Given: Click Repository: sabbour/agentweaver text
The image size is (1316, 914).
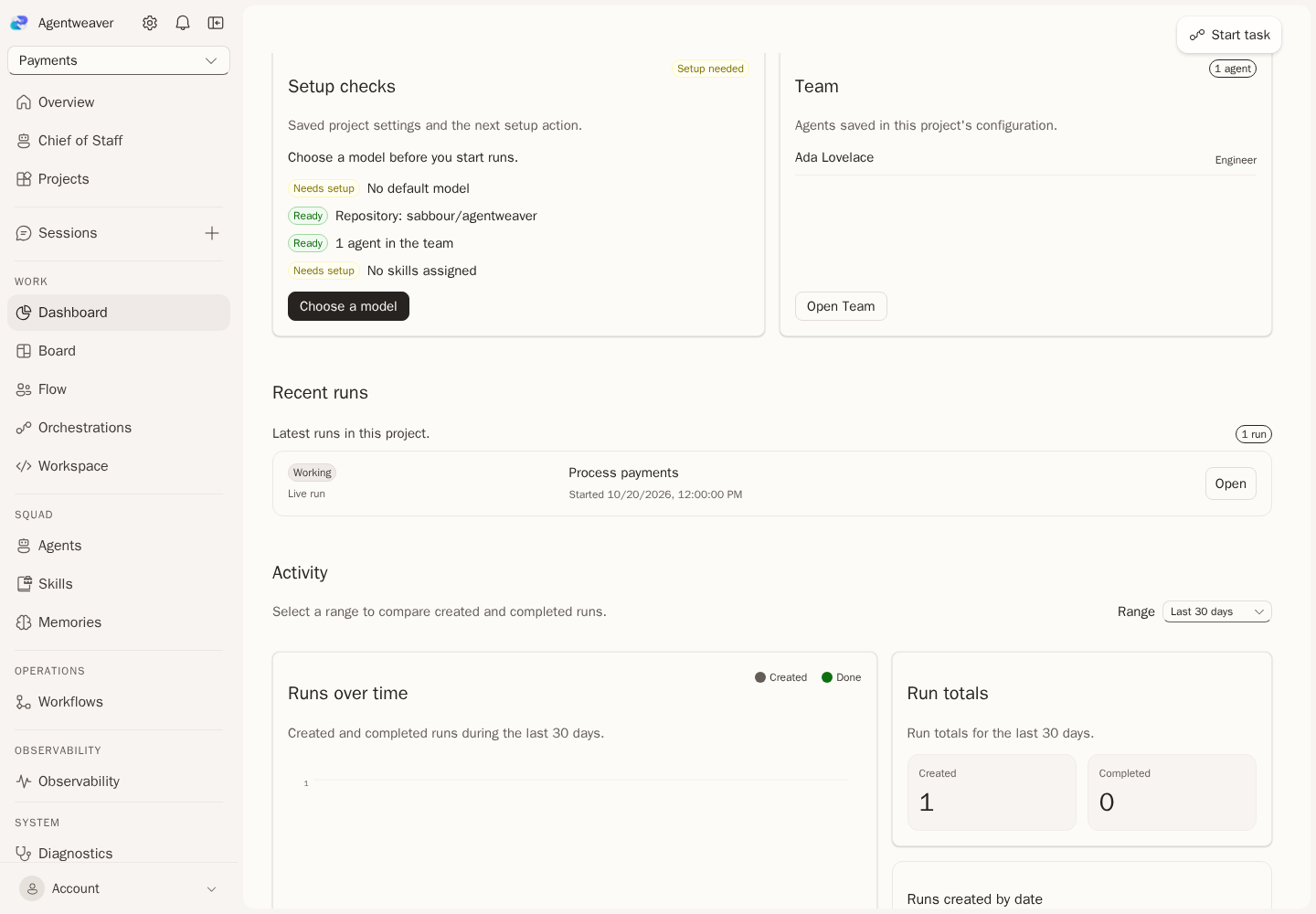Looking at the screenshot, I should tap(436, 216).
